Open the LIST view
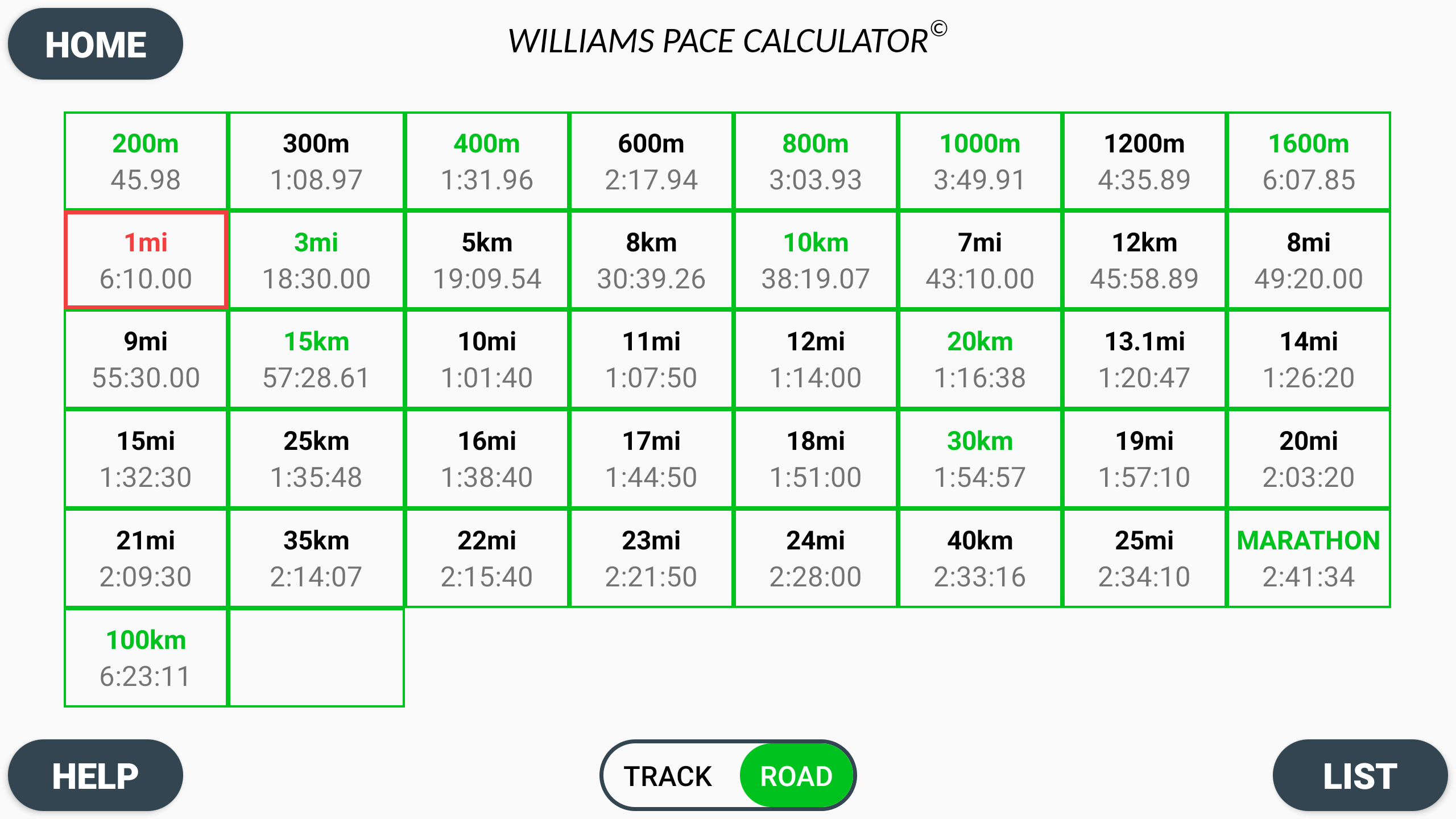 coord(1360,775)
